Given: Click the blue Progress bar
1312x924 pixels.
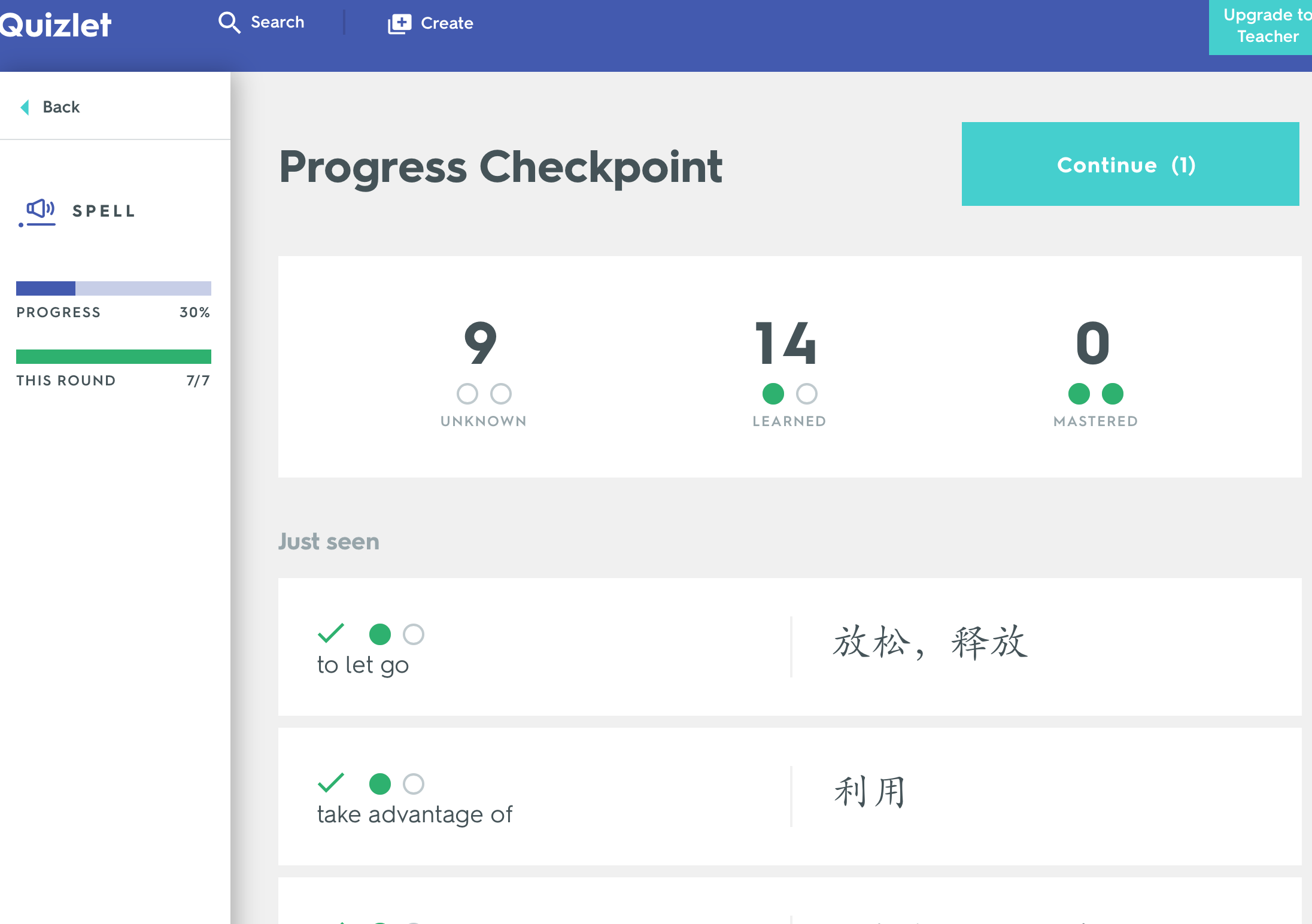Looking at the screenshot, I should [114, 288].
